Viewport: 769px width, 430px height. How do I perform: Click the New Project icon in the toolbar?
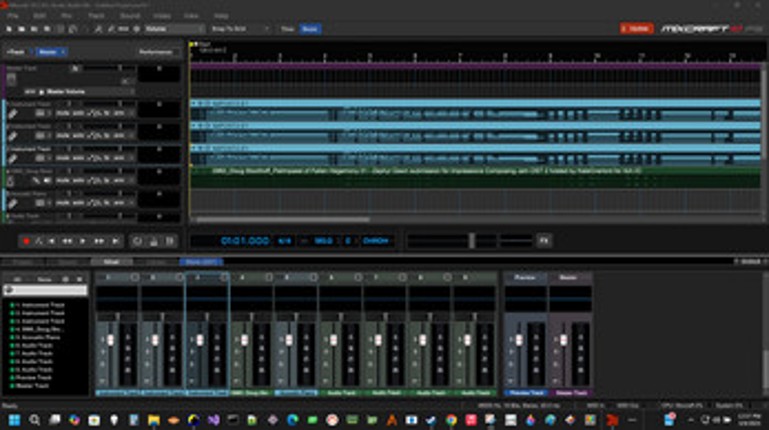9,29
